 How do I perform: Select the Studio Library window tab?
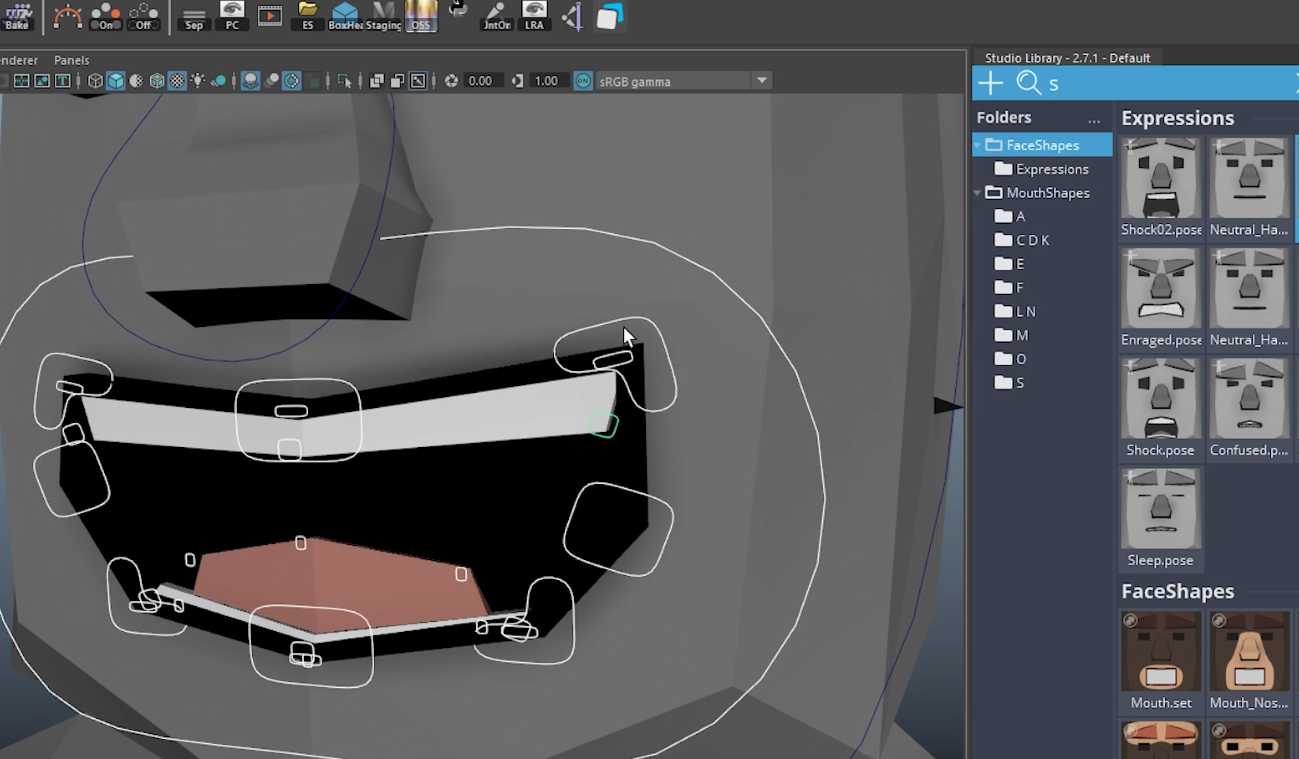[x=1067, y=58]
